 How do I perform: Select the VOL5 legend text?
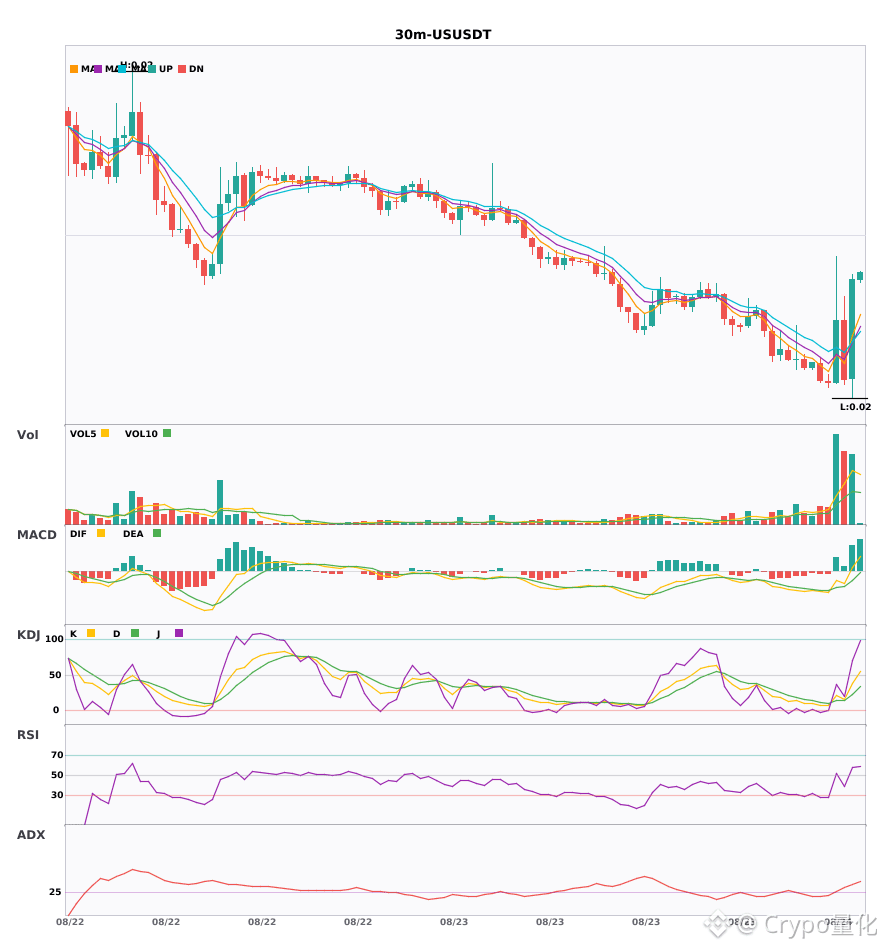(83, 434)
